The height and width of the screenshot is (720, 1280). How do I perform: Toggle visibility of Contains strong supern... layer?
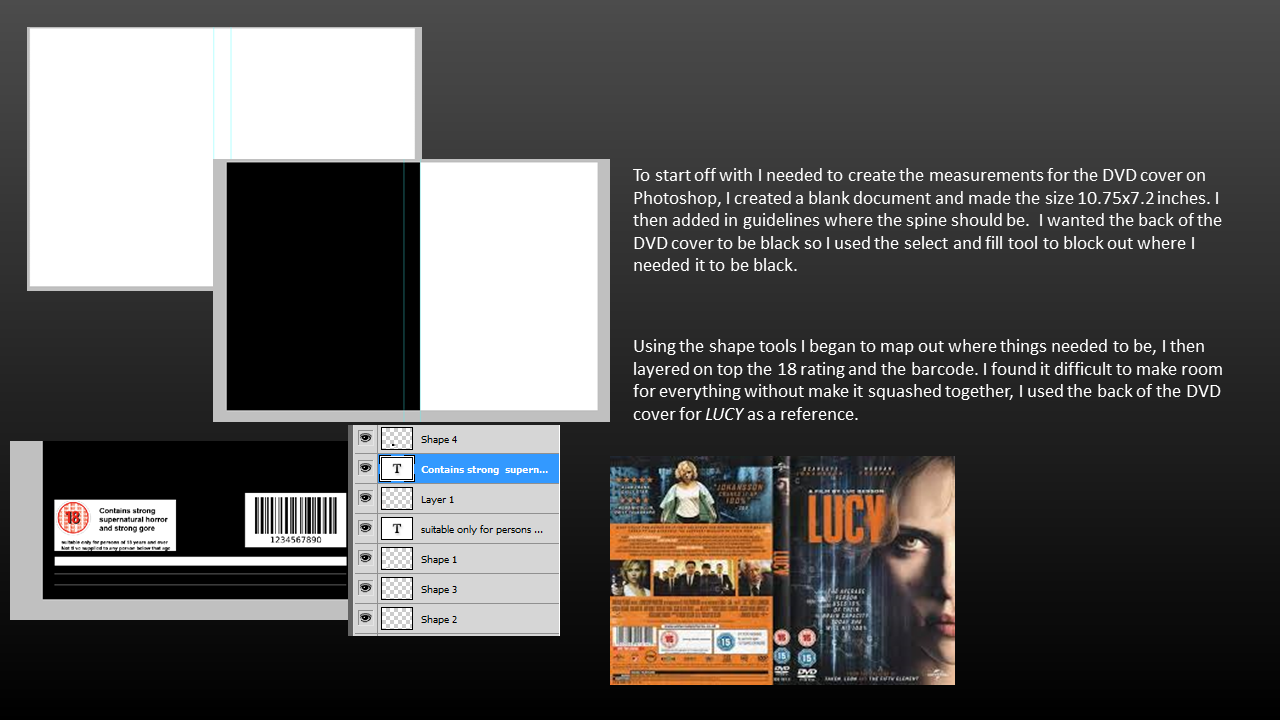point(365,468)
